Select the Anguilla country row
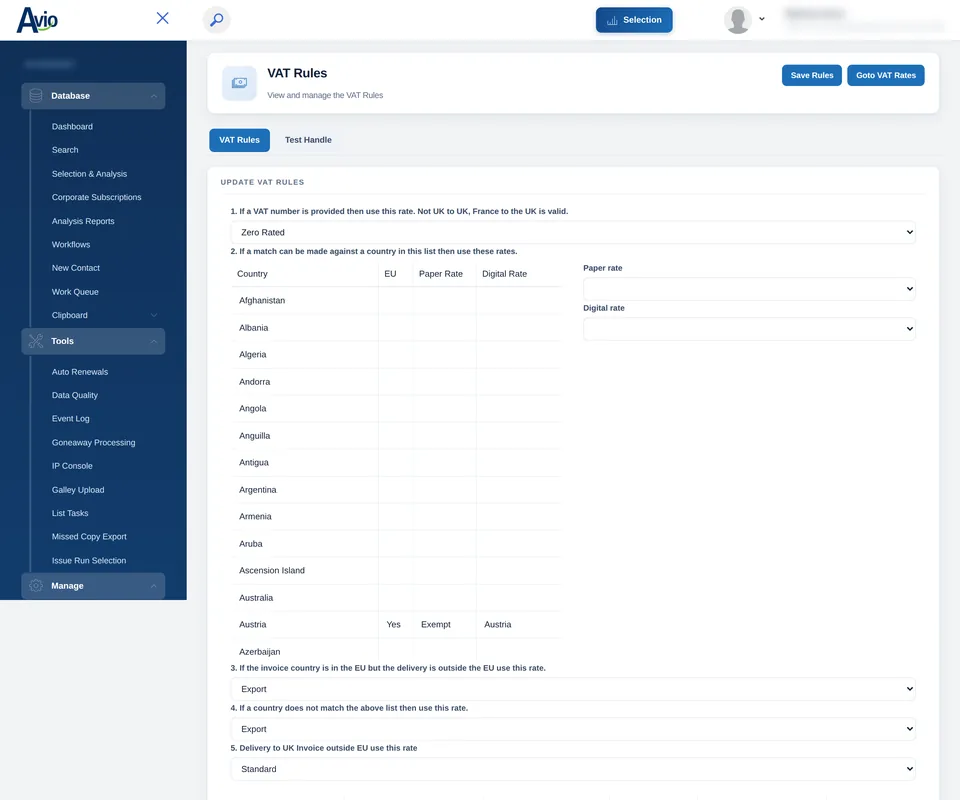Screen dimensions: 960x800 point(396,436)
